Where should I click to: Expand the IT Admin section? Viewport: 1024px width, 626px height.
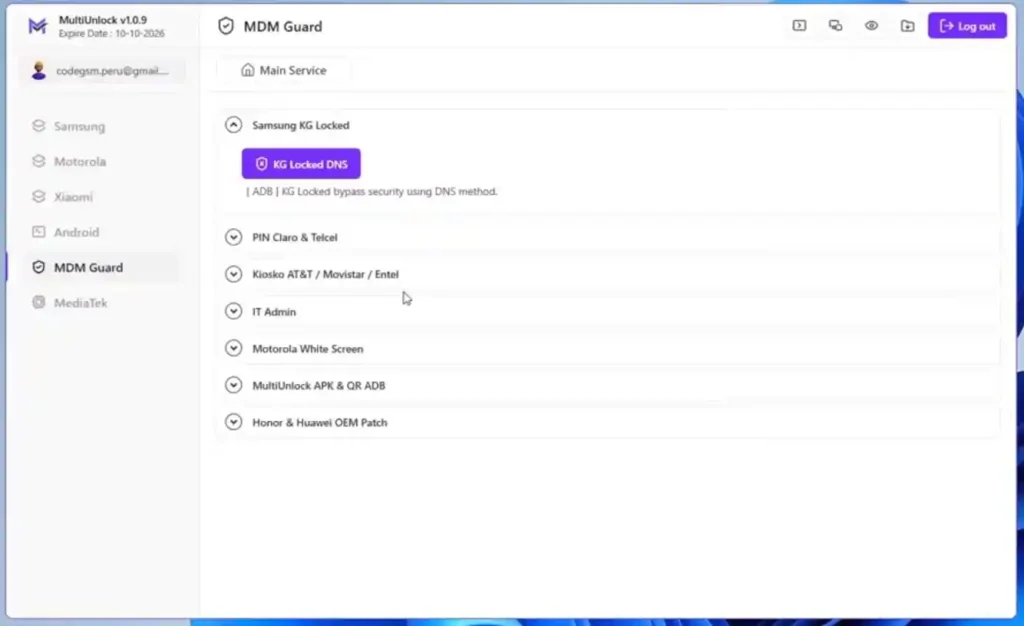pos(233,311)
